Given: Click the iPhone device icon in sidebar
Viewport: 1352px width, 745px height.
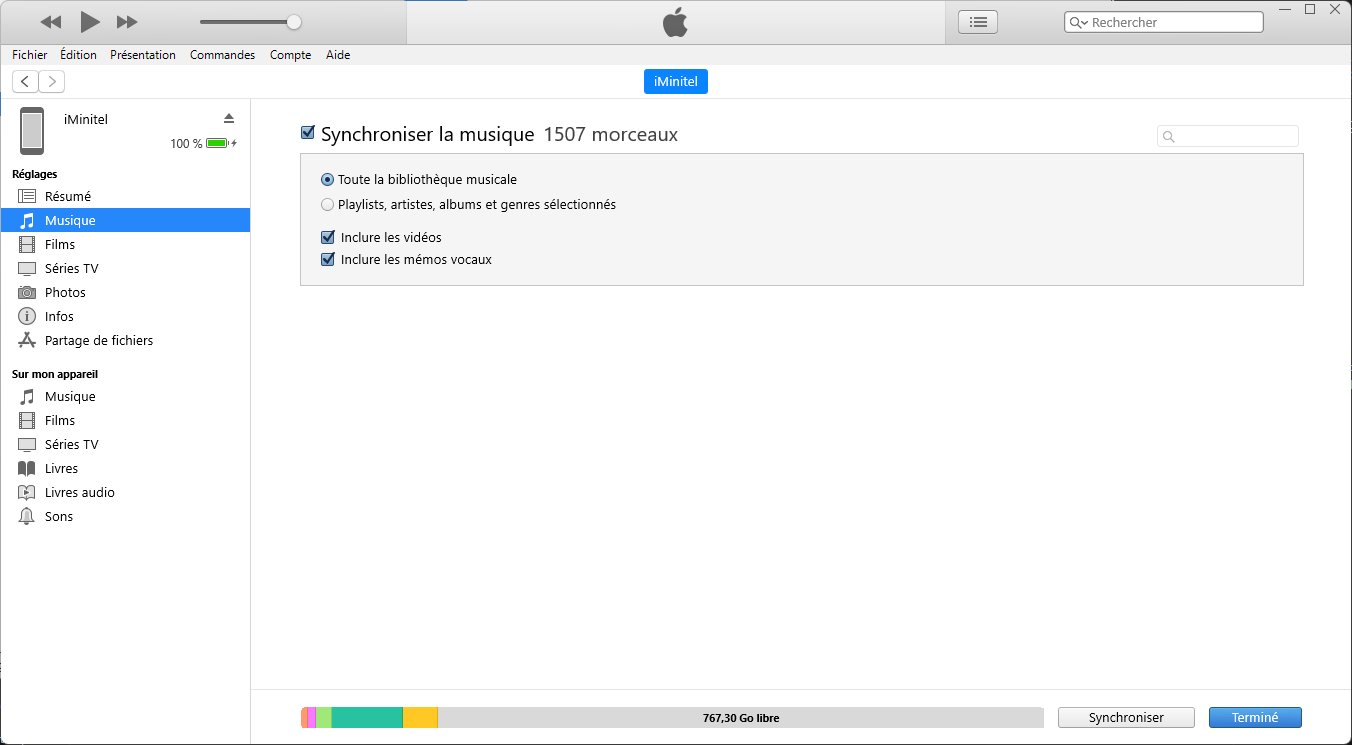Looking at the screenshot, I should 33,131.
